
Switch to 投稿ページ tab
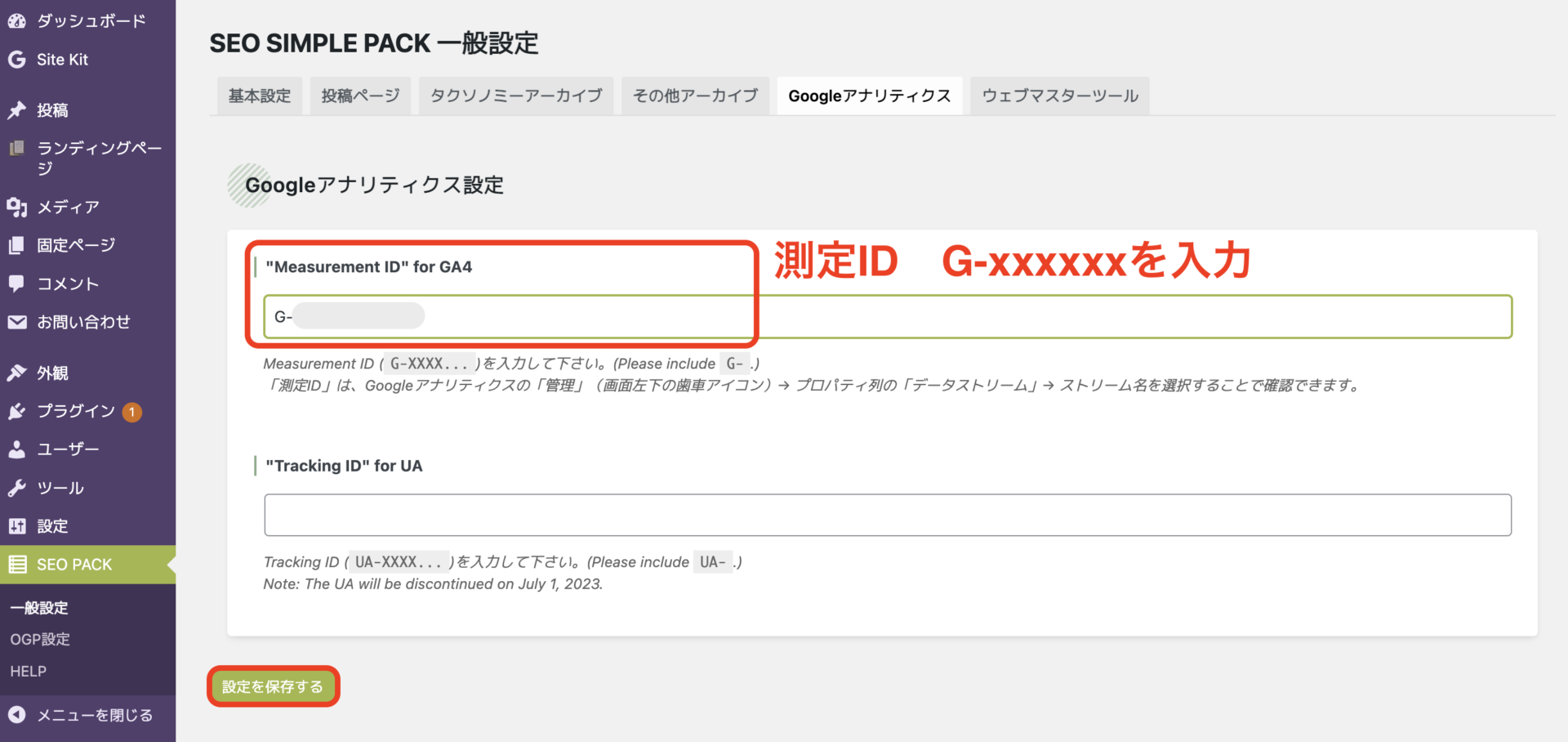(360, 96)
